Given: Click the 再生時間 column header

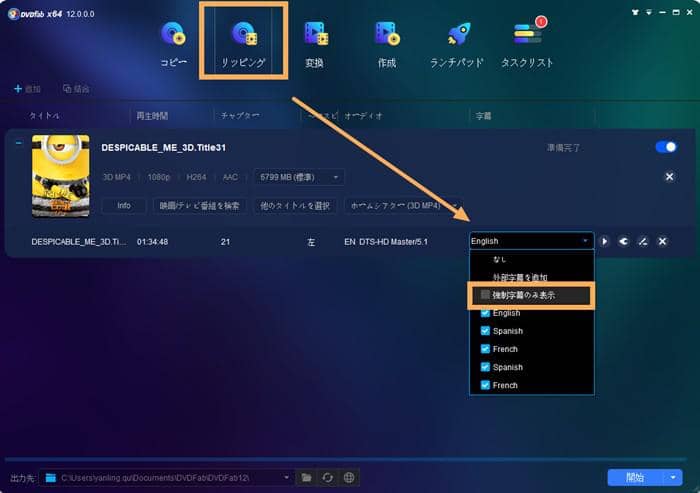Looking at the screenshot, I should click(152, 116).
